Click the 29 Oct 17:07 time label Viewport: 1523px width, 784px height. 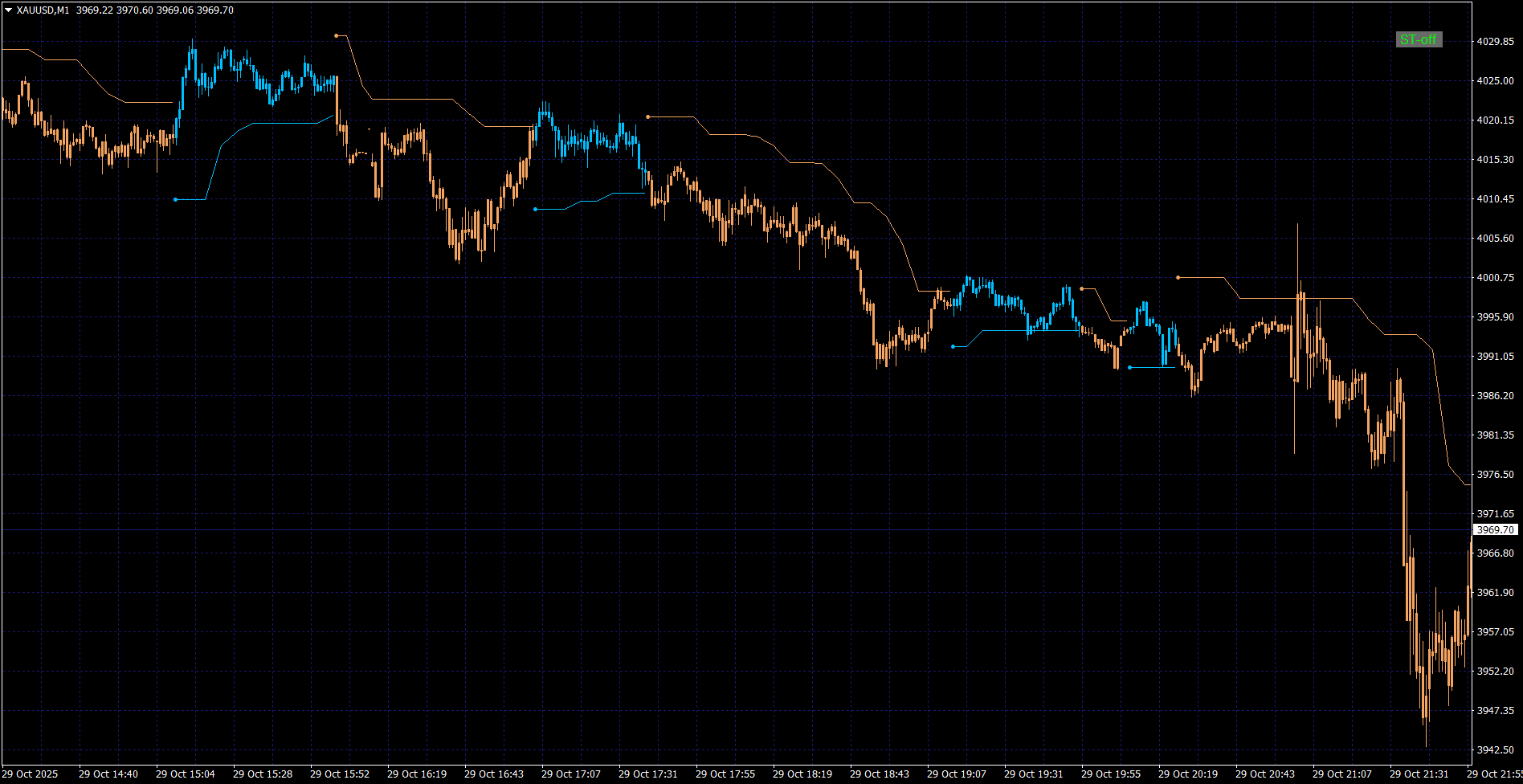[571, 774]
